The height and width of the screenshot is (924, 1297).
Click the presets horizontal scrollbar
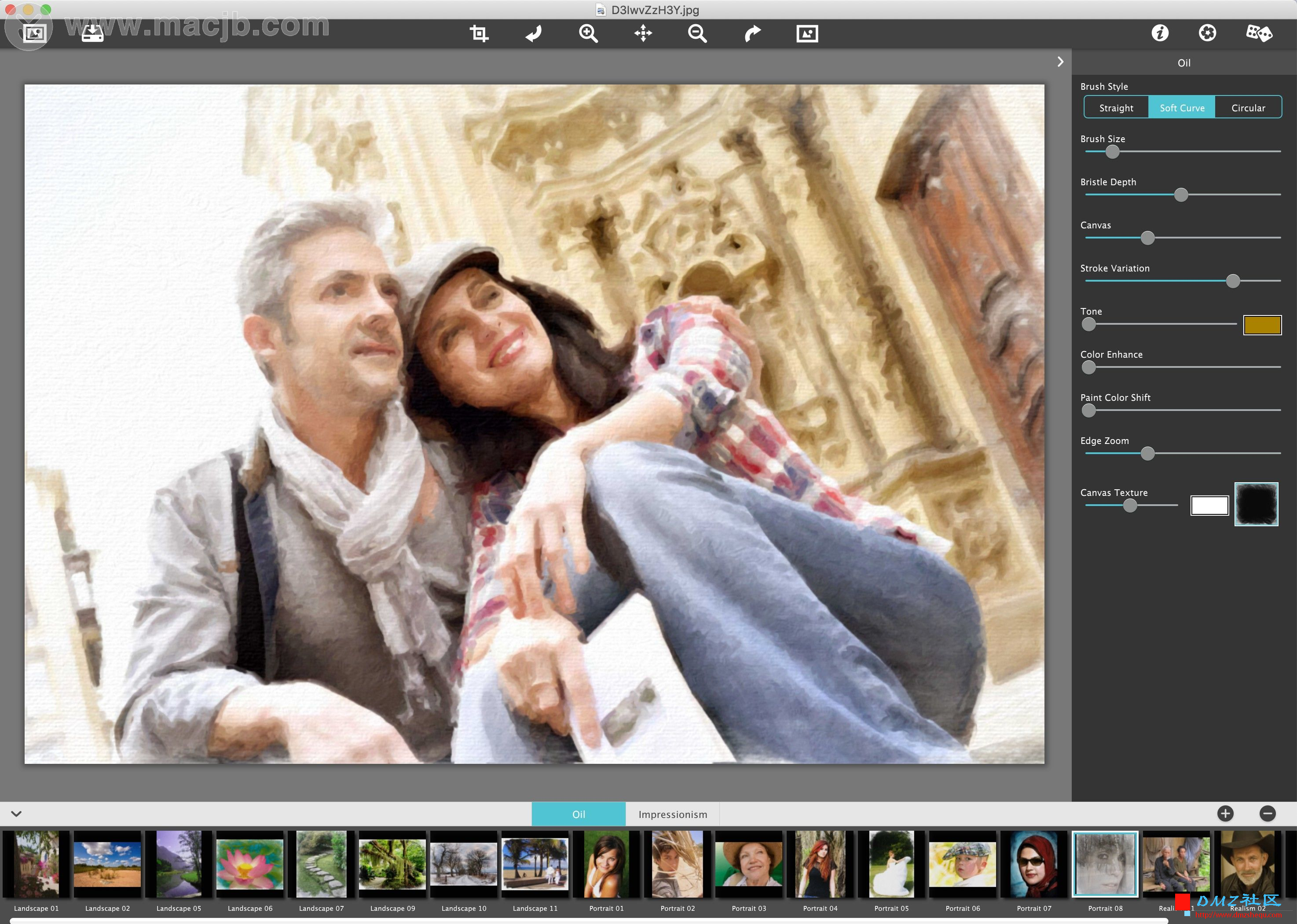[589, 920]
